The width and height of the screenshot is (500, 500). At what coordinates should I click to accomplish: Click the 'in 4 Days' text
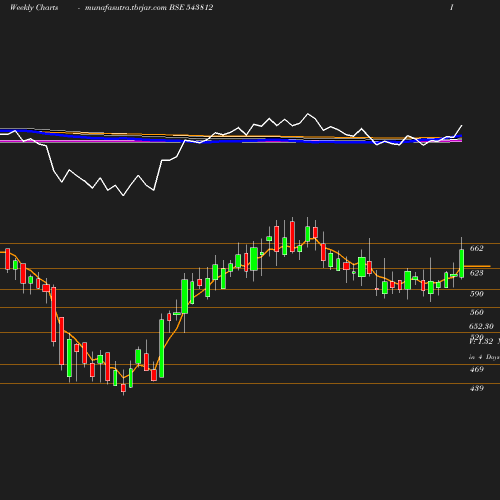pos(484,357)
